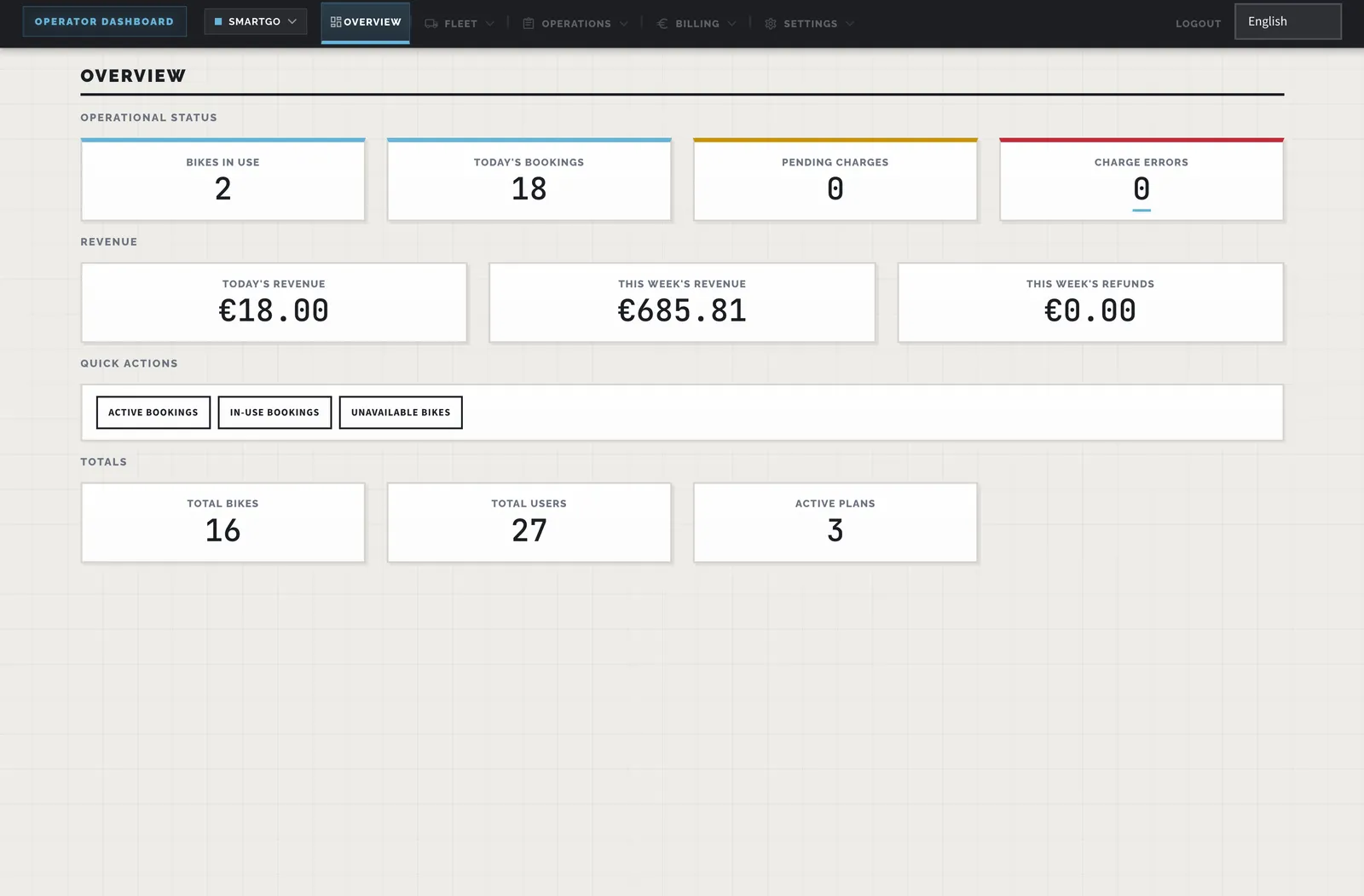The image size is (1364, 896).
Task: Click This Week's Revenue €685.81 value
Action: tap(682, 311)
